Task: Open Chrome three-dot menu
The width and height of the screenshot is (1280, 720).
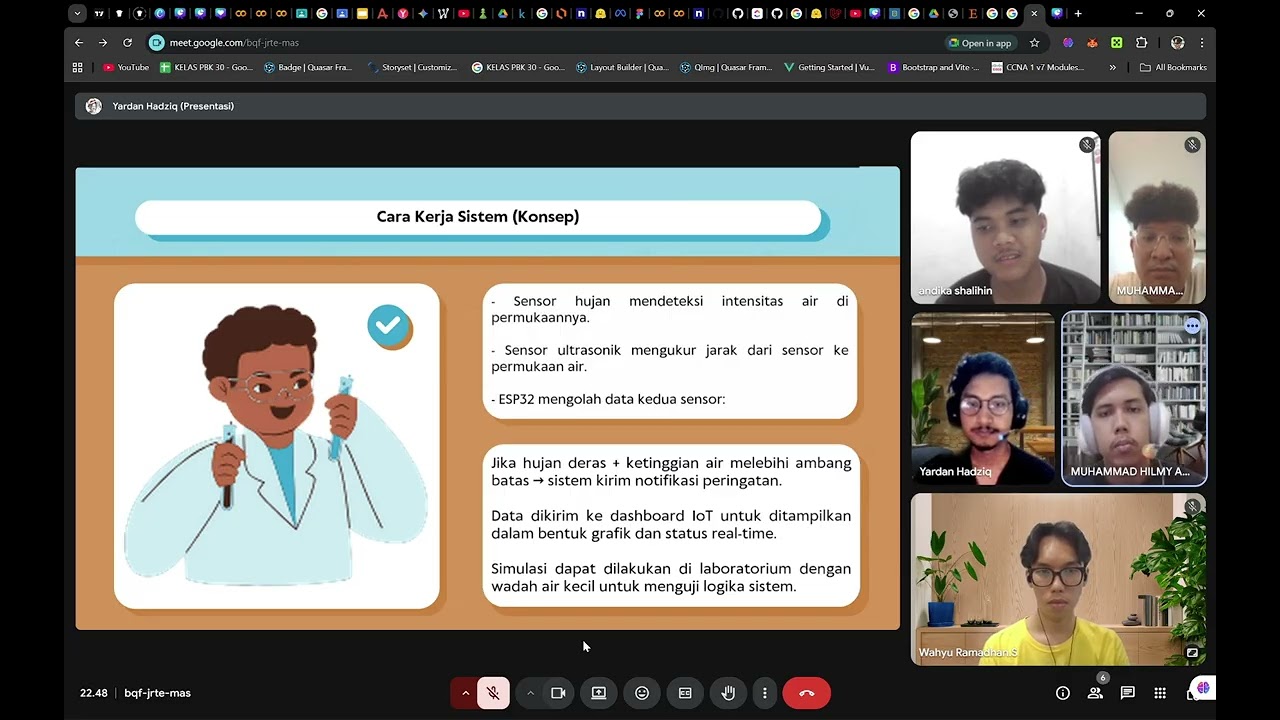Action: tap(1201, 43)
